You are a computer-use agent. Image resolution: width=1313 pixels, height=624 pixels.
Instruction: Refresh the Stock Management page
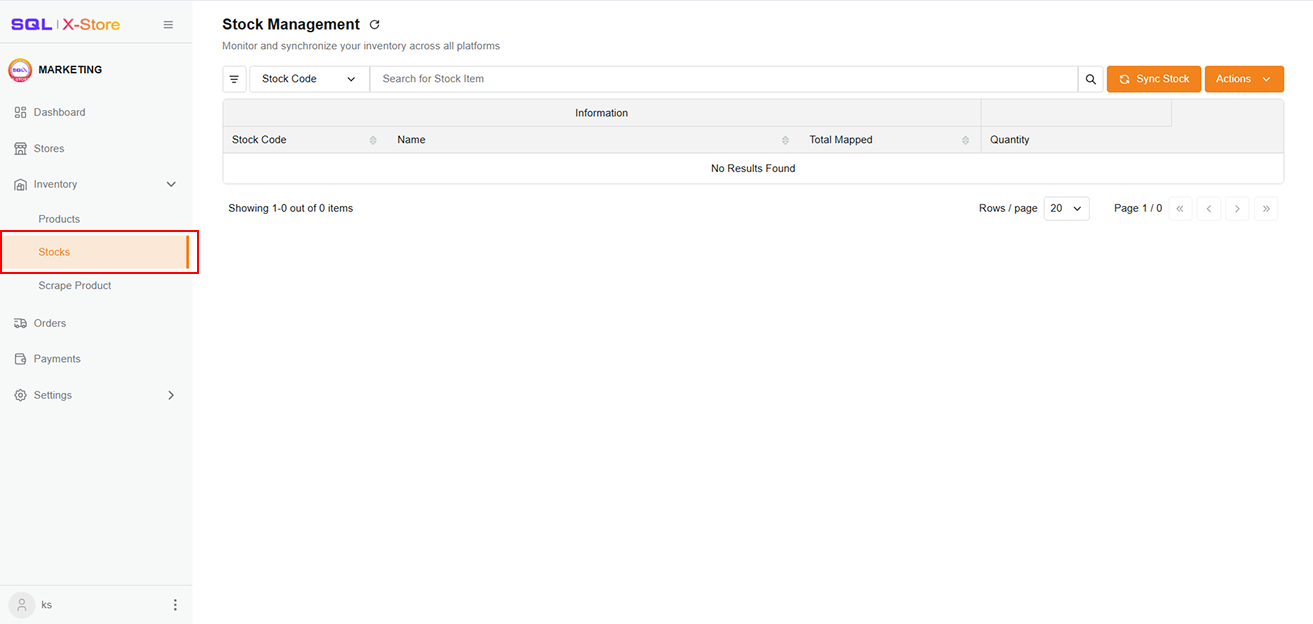tap(375, 25)
